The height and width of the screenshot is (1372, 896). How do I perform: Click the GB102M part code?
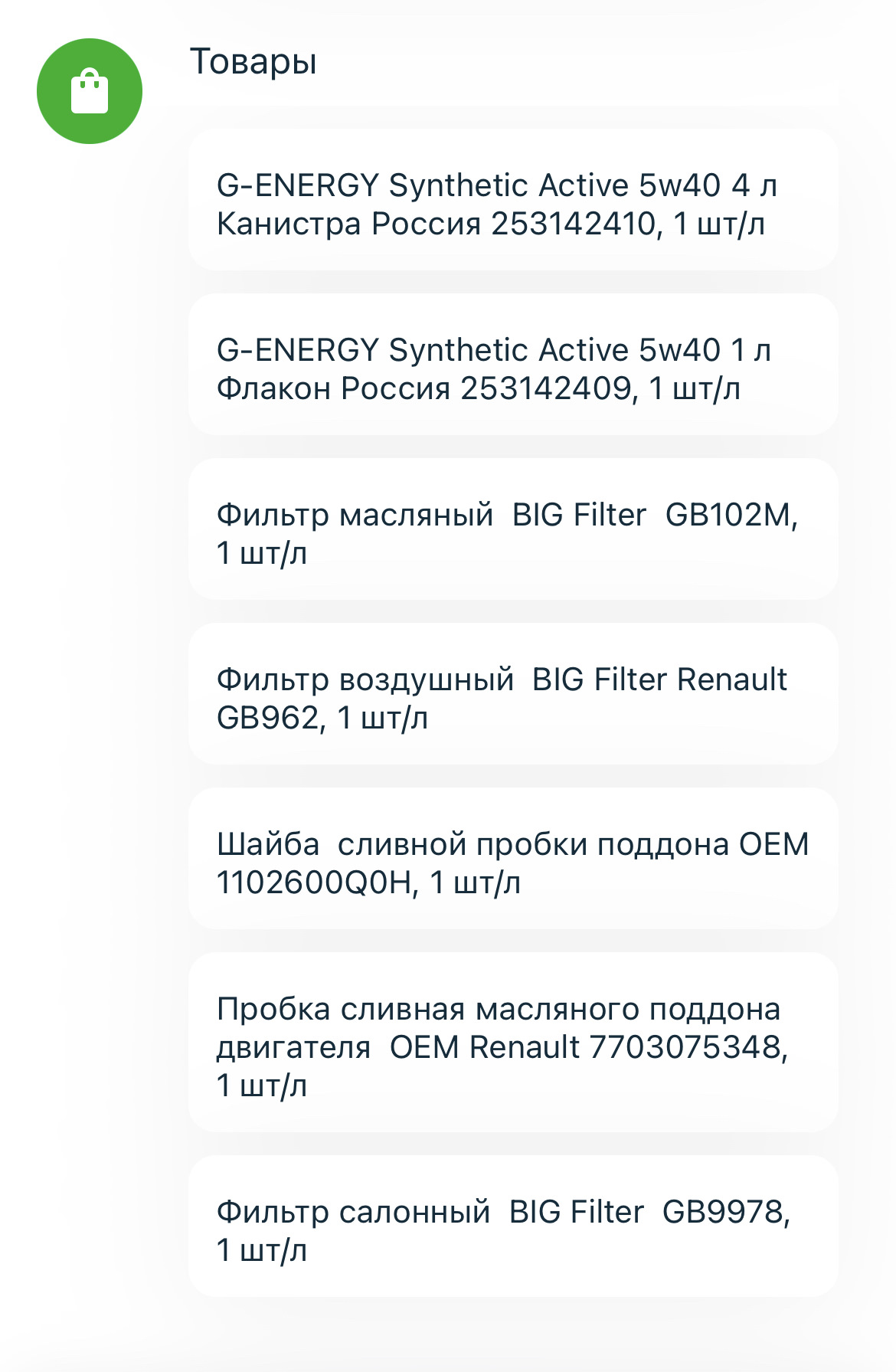[x=728, y=515]
